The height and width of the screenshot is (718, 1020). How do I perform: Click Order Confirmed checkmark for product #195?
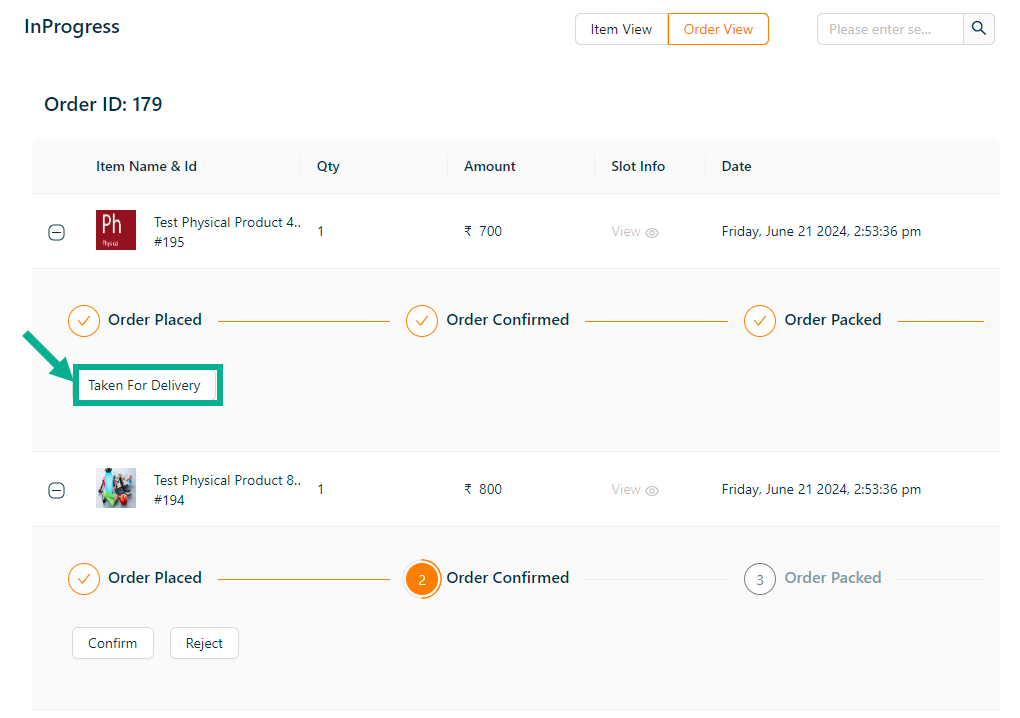422,320
